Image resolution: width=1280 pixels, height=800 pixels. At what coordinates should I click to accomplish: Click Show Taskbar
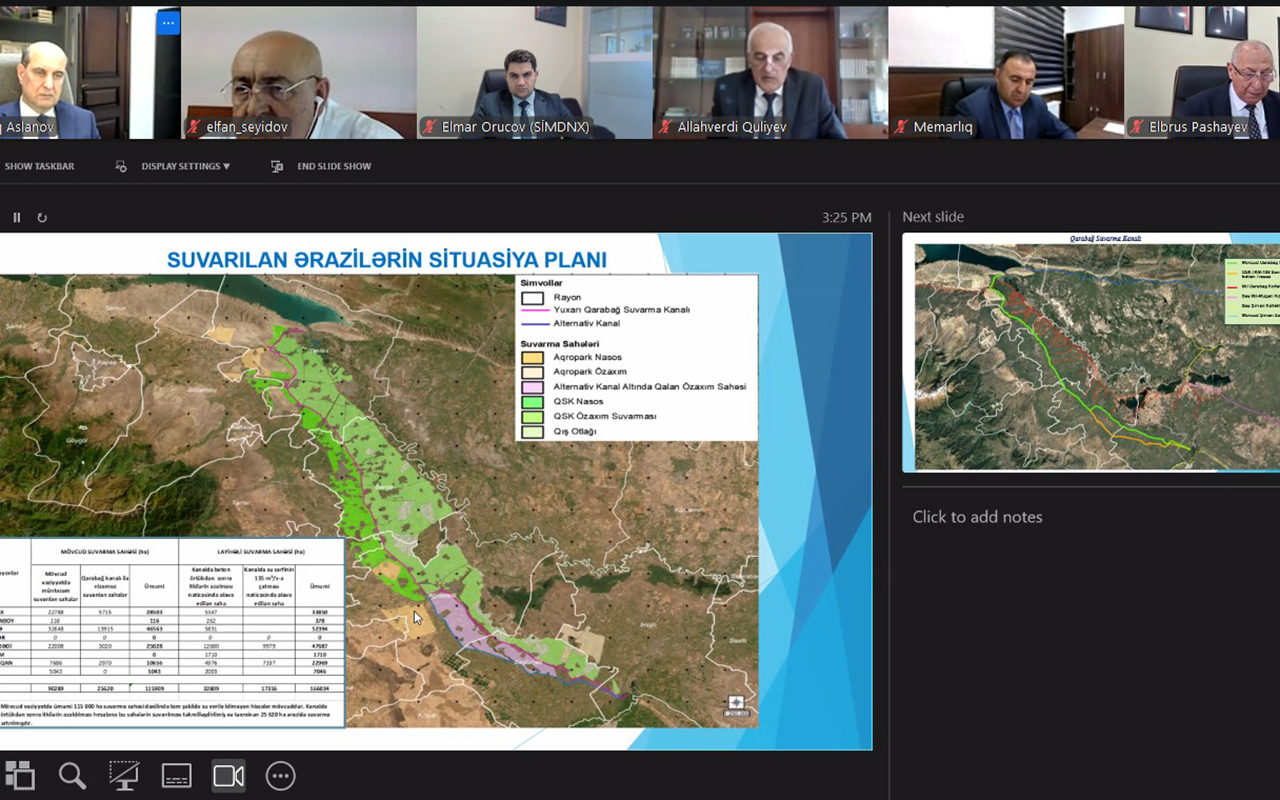coord(39,166)
